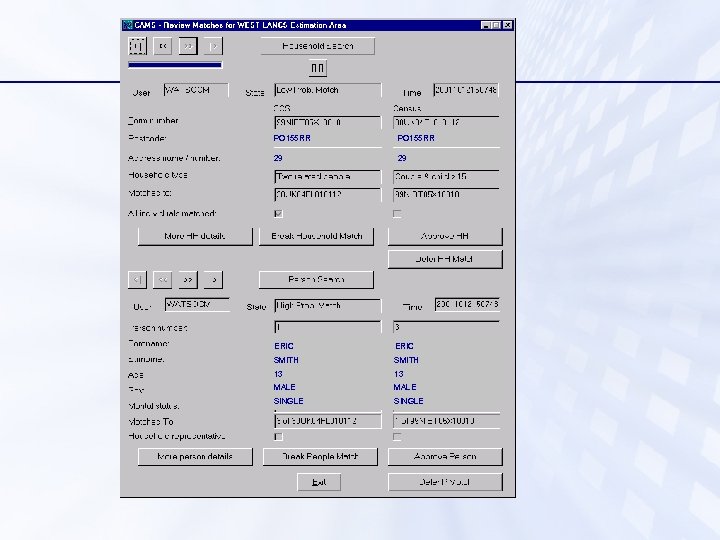The height and width of the screenshot is (540, 720).
Task: Go to previous person record
Action: click(163, 279)
